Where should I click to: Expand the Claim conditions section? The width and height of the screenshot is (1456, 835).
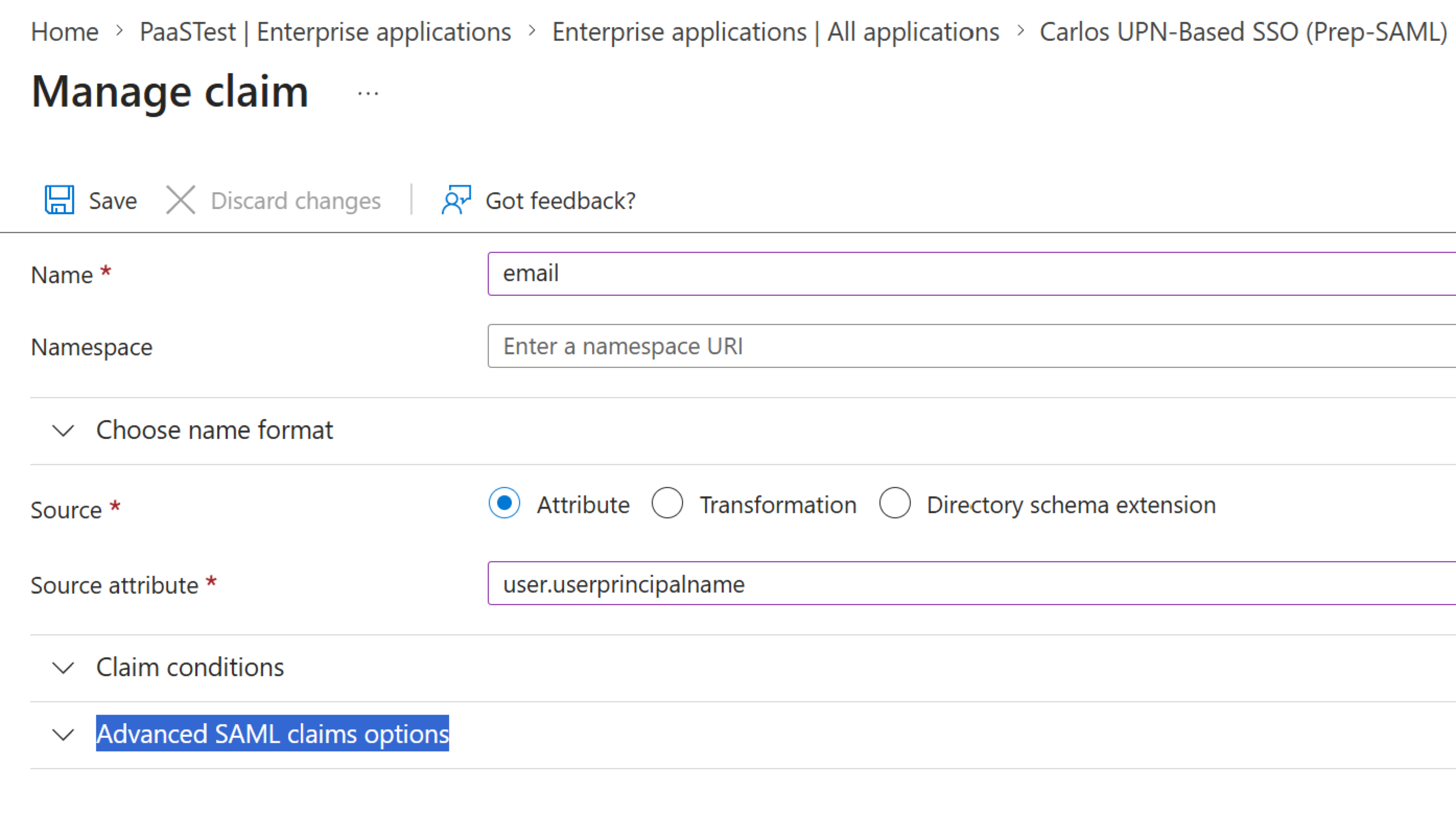(190, 668)
